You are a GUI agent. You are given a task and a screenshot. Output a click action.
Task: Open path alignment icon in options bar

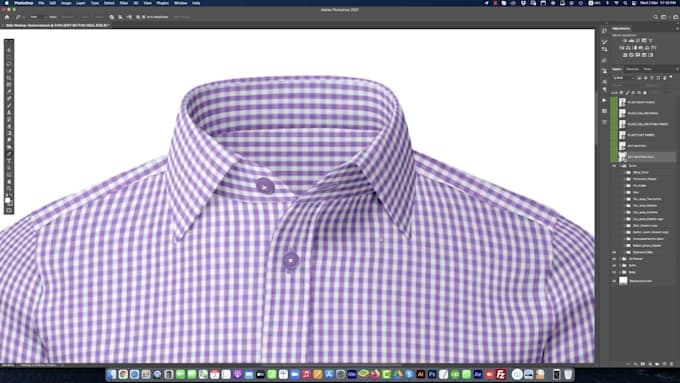(121, 17)
